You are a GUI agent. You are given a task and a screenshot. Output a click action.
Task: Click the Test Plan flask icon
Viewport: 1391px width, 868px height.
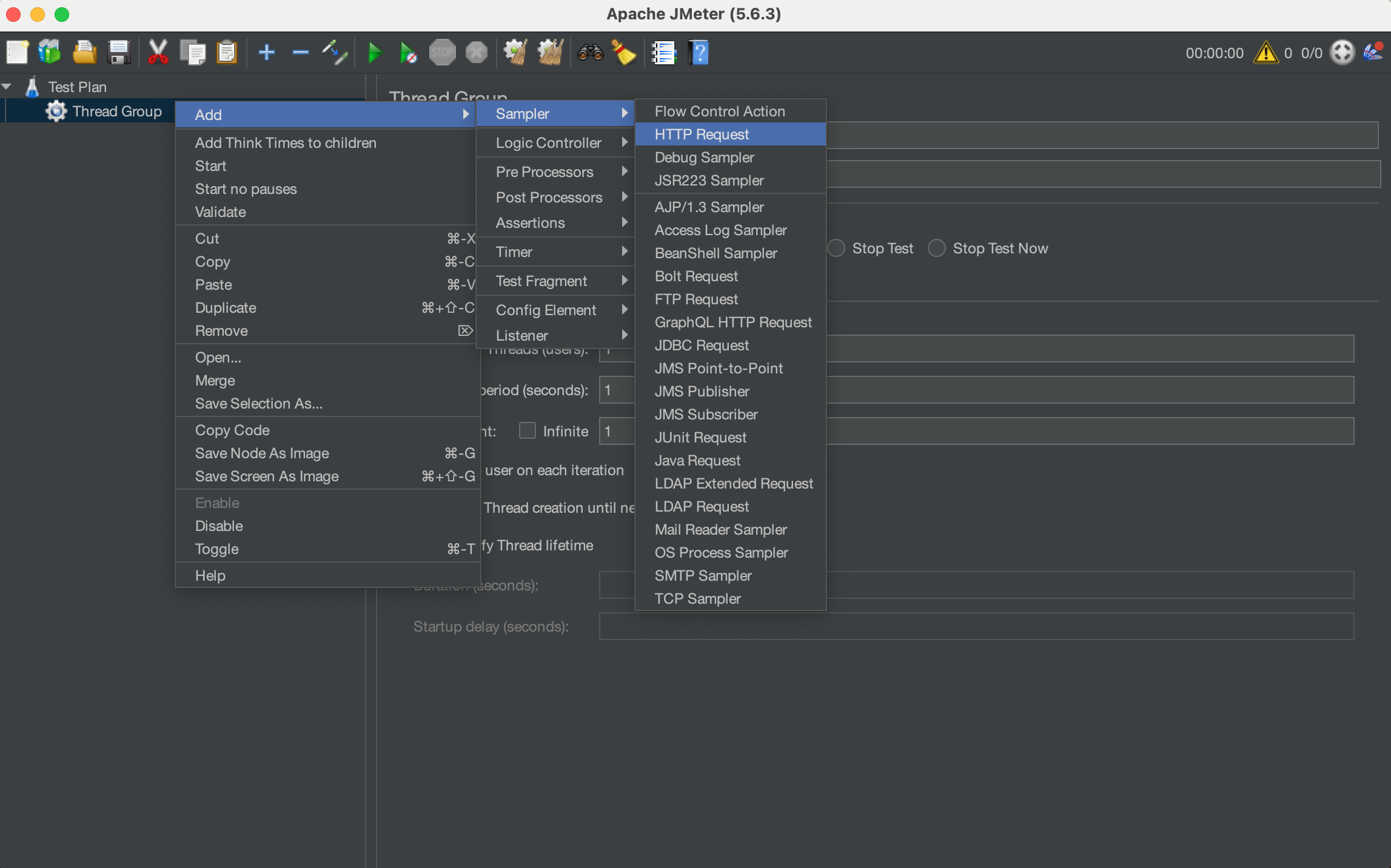pyautogui.click(x=32, y=87)
